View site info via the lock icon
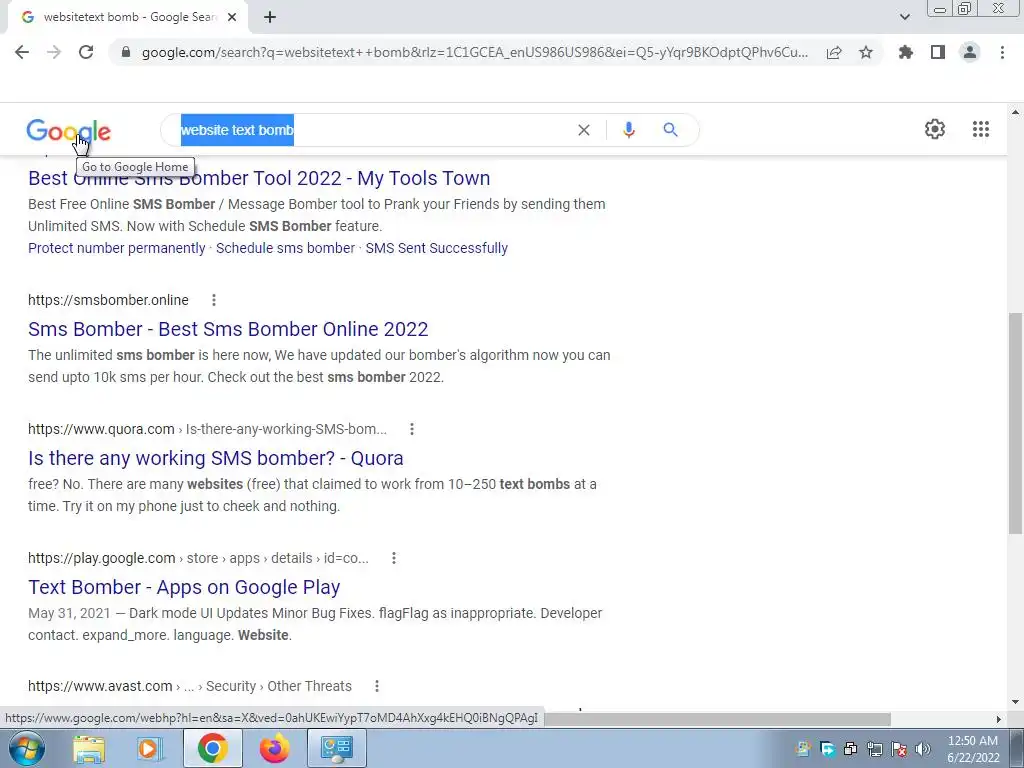1024x768 pixels. [x=126, y=52]
